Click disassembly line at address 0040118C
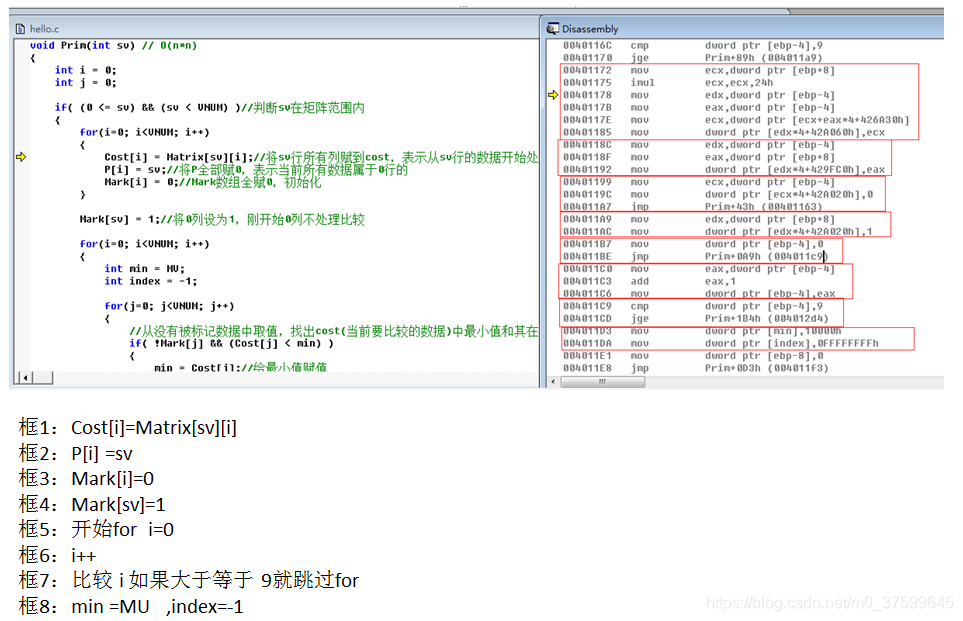The image size is (963, 621). pos(699,145)
